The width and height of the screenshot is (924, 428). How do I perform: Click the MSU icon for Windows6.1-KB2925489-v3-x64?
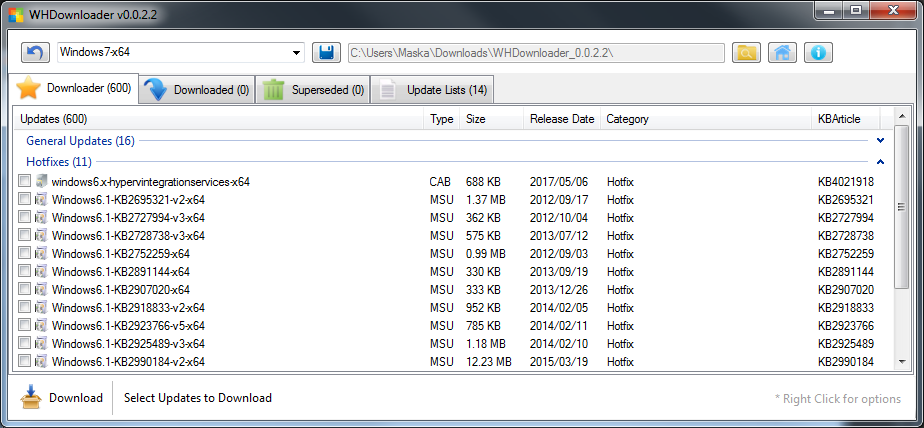[x=41, y=343]
